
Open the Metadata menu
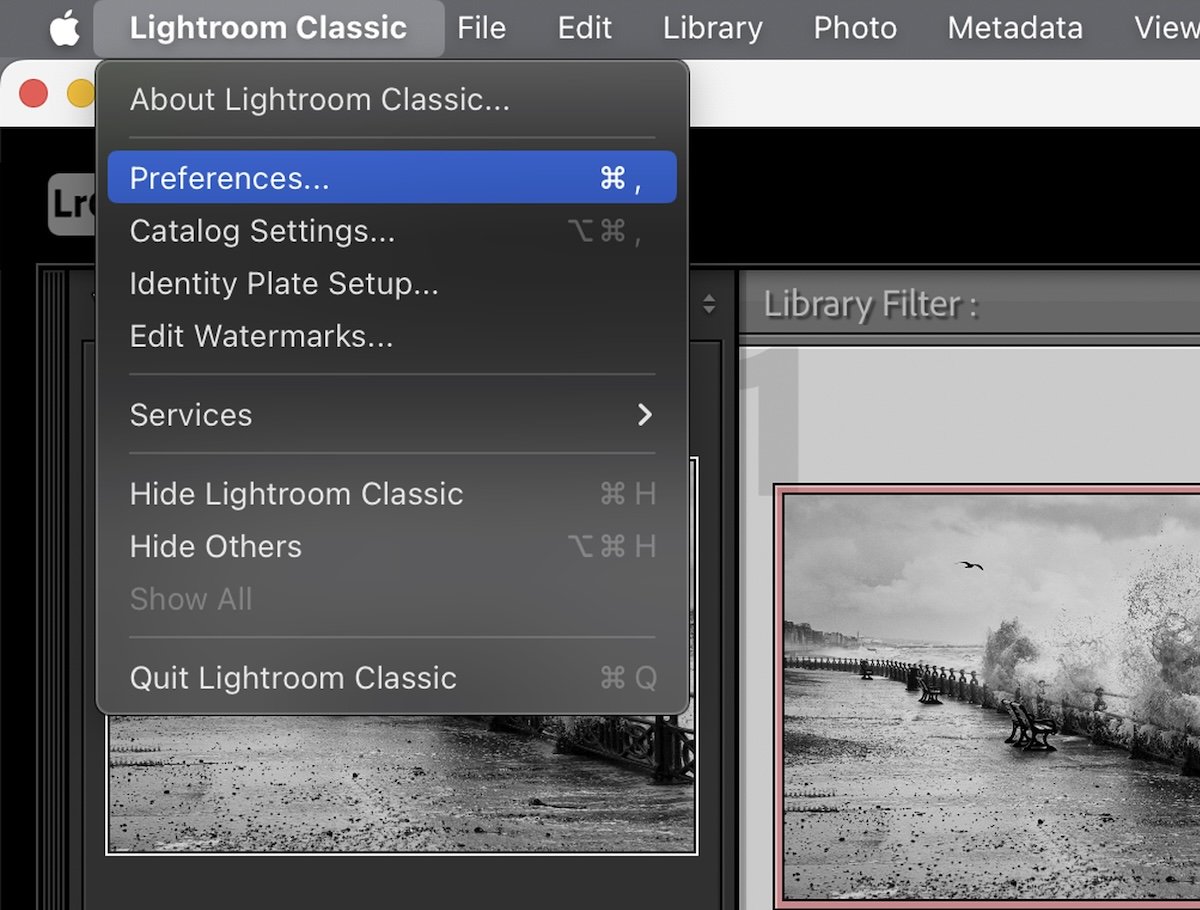point(1014,28)
